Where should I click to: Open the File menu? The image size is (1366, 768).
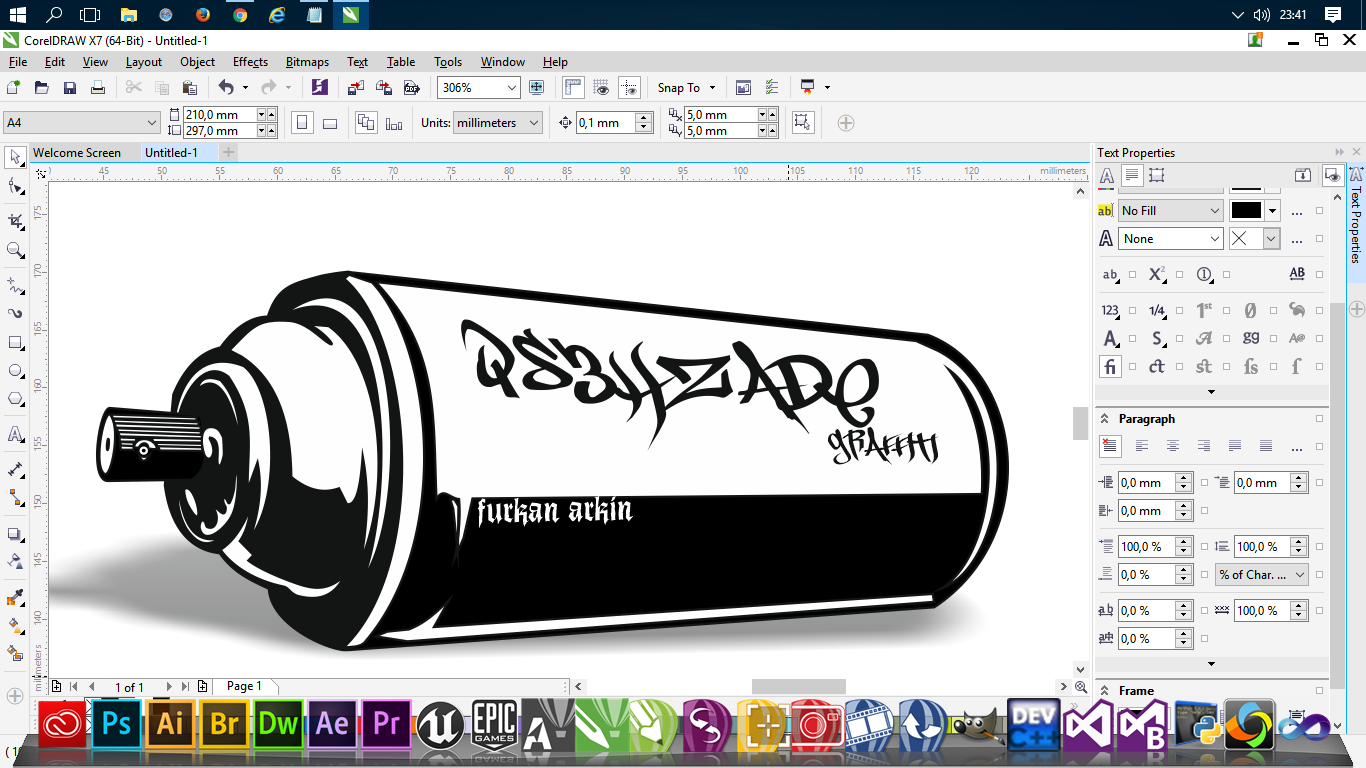coord(18,62)
